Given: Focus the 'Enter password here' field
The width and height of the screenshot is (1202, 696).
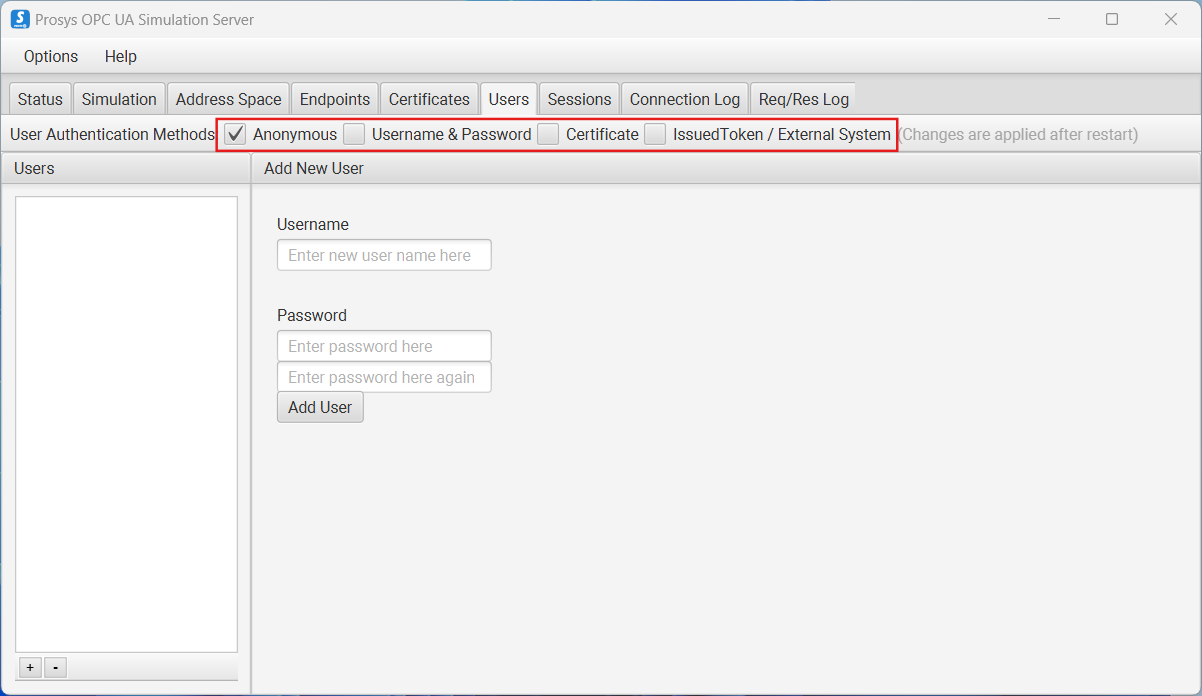Looking at the screenshot, I should (x=384, y=346).
